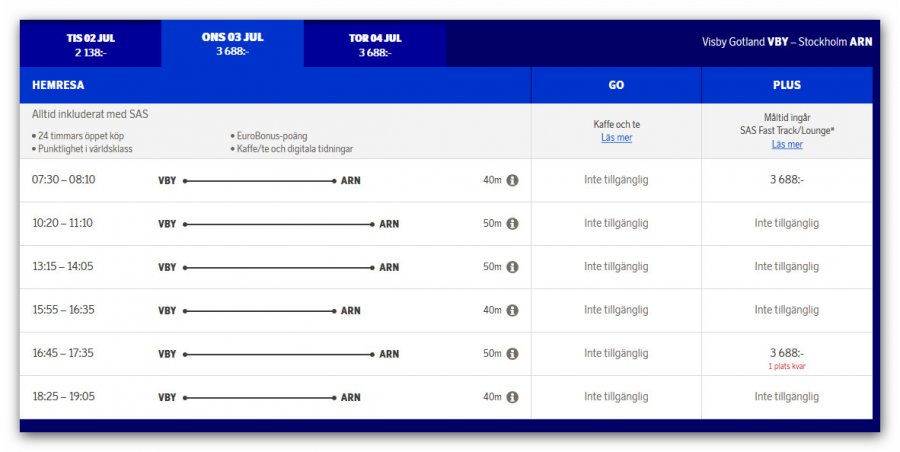Select the ONS 03 JUL date tab
900x452 pixels.
[x=232, y=44]
